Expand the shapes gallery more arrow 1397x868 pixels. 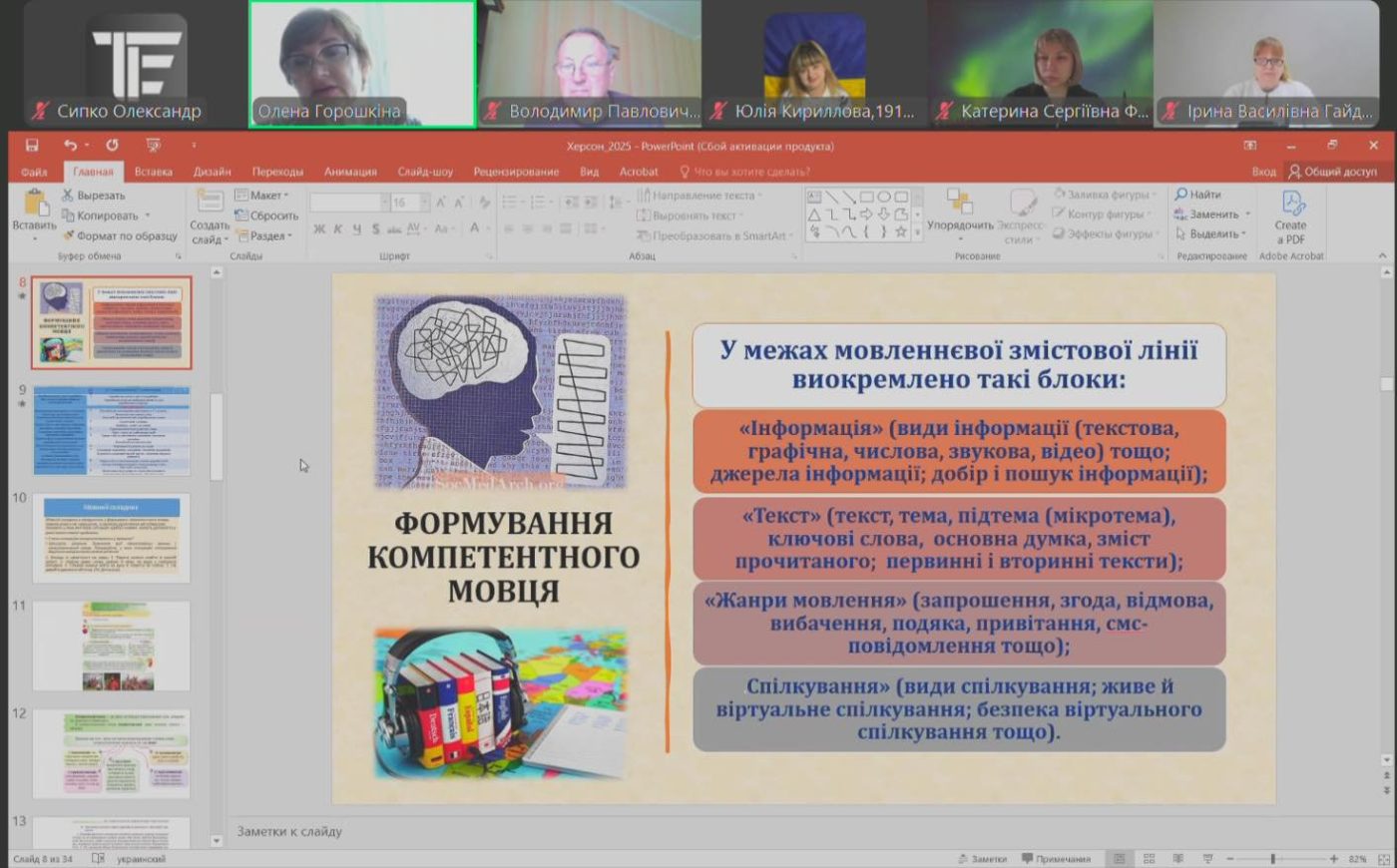pyautogui.click(x=917, y=232)
